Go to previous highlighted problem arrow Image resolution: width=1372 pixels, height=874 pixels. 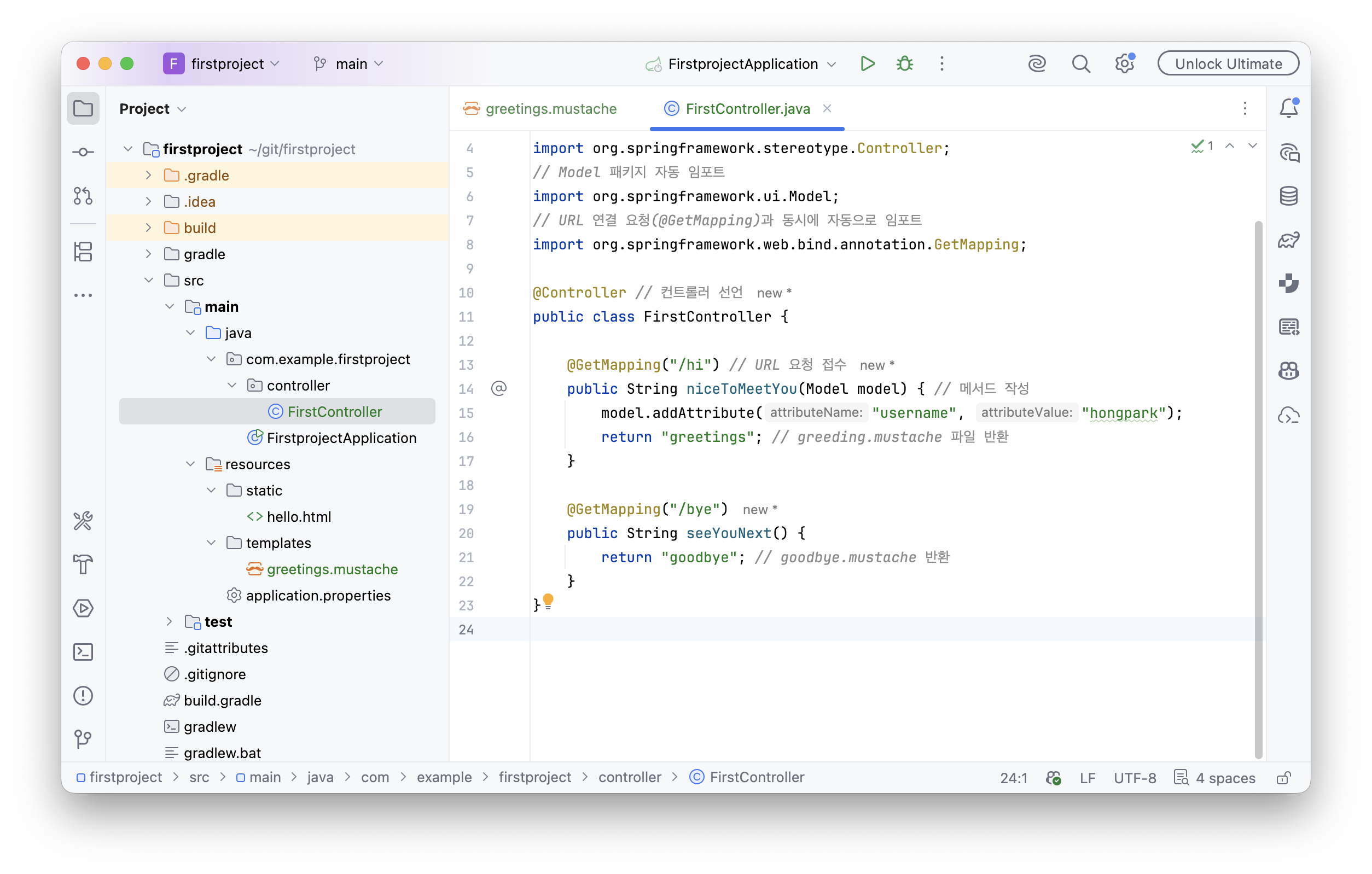point(1230,146)
